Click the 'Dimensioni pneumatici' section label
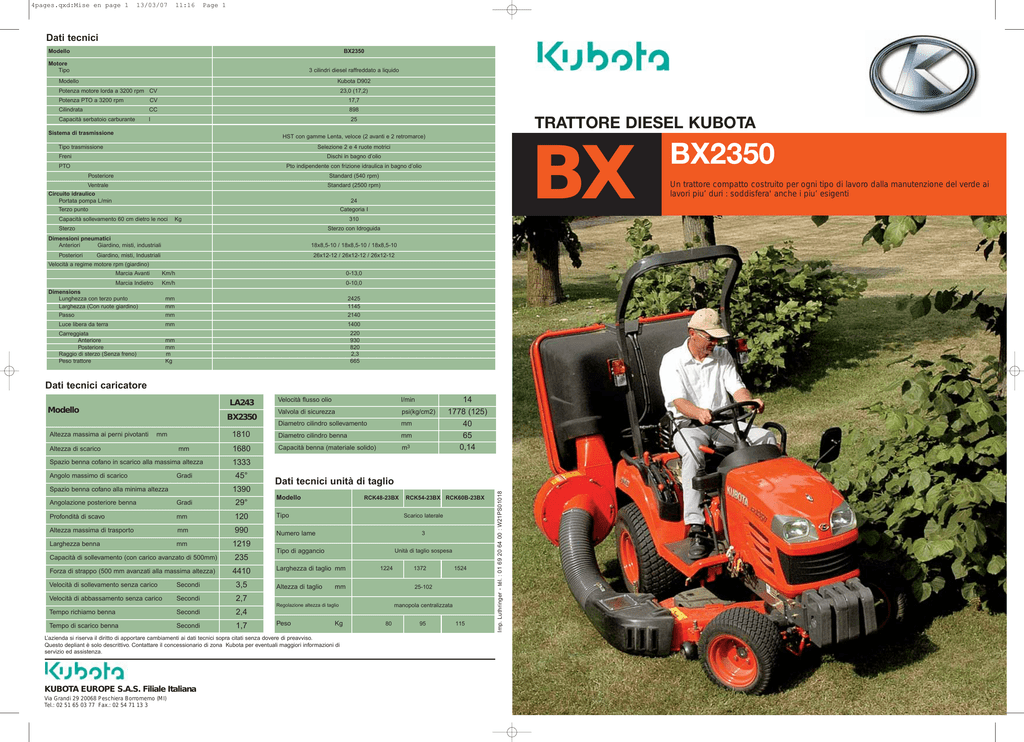The width and height of the screenshot is (1024, 742). [80, 238]
